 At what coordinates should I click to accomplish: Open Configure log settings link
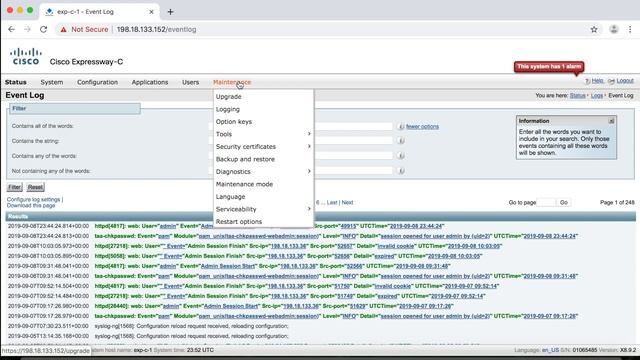(33, 200)
